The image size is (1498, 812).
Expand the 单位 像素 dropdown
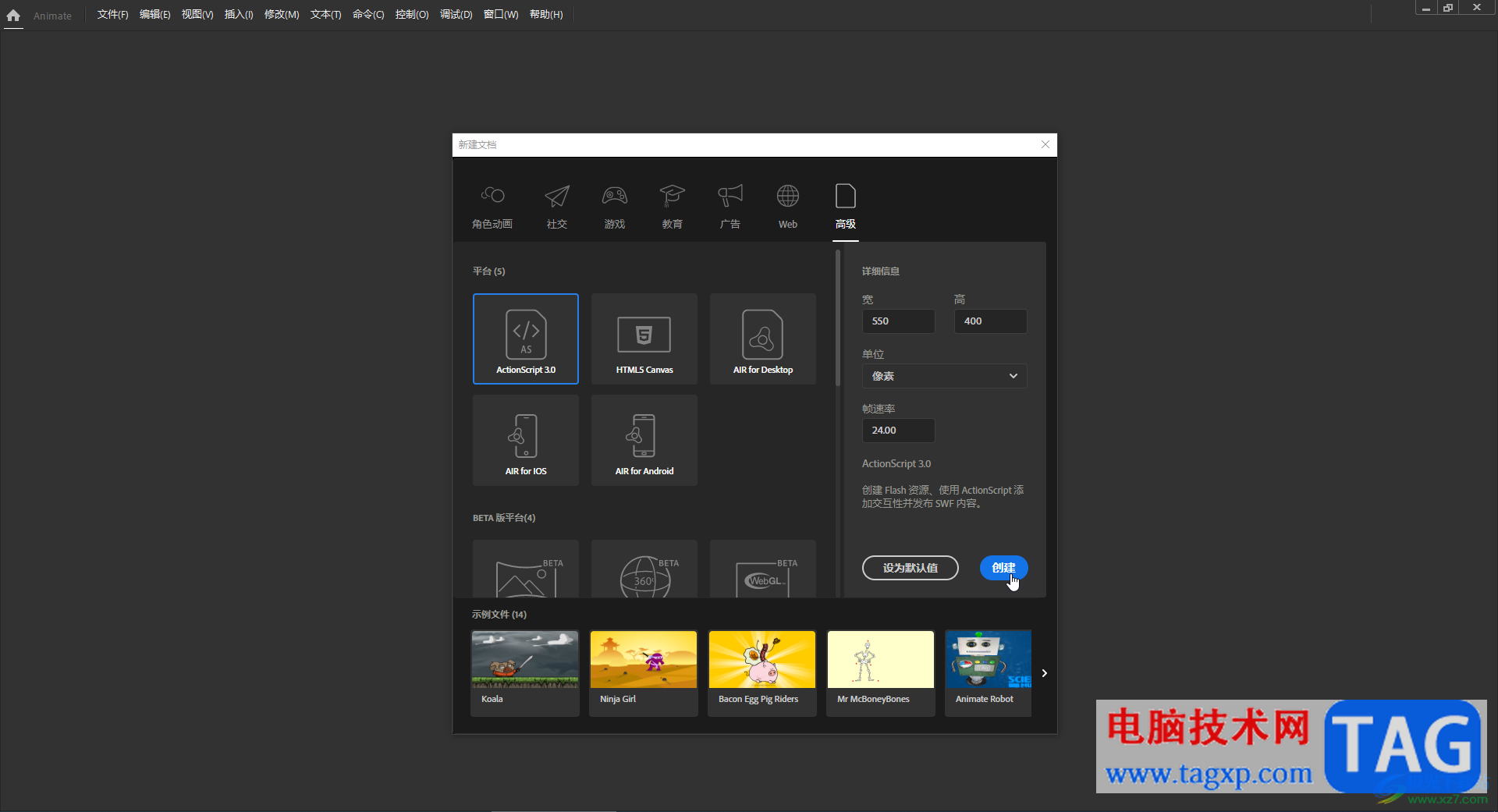coord(944,376)
